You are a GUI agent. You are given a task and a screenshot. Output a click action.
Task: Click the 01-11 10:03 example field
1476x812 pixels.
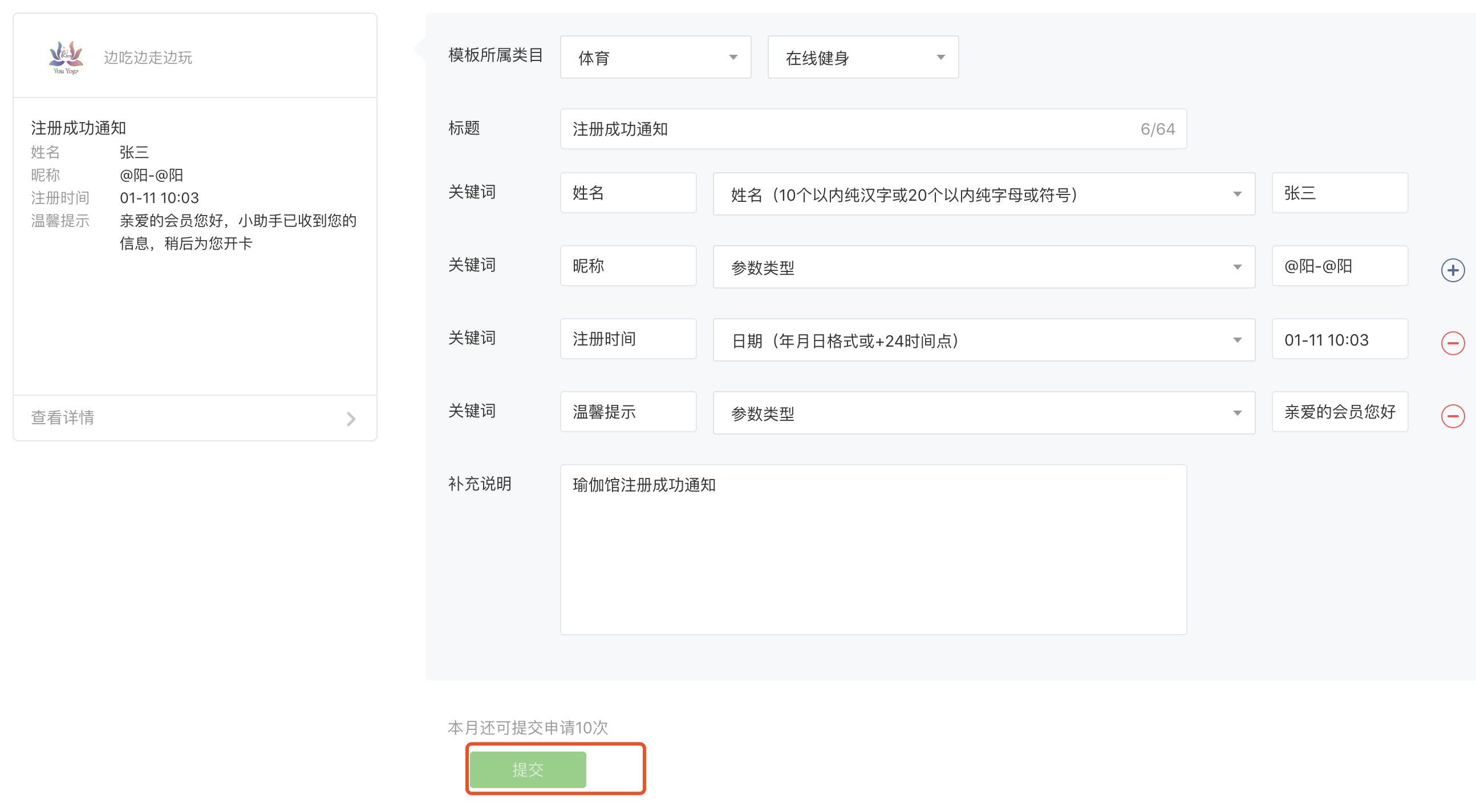click(x=1339, y=339)
